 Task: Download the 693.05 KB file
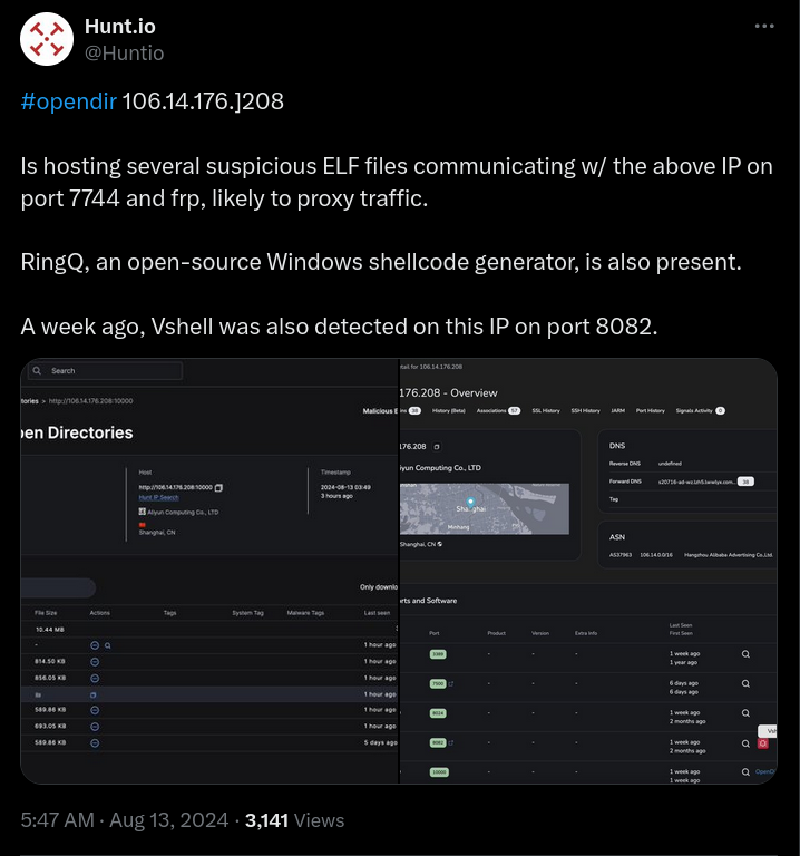click(x=95, y=726)
